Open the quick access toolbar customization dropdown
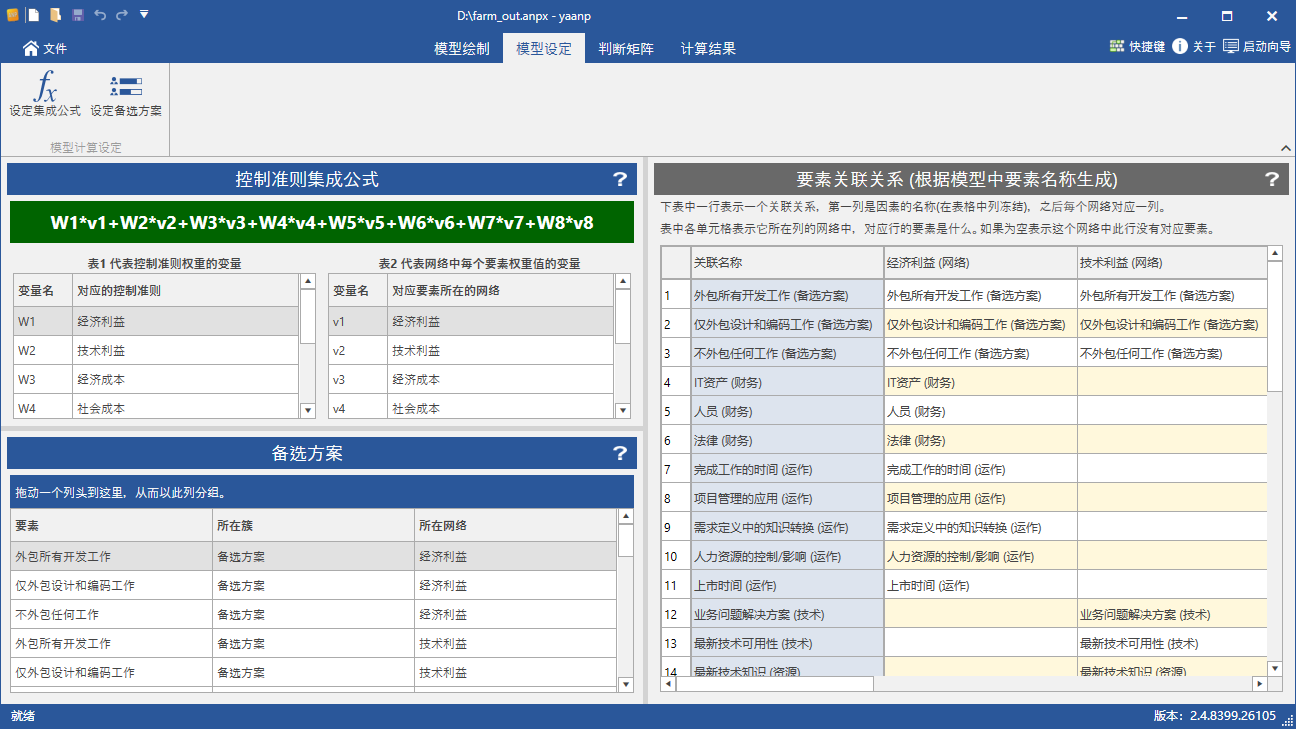 [x=143, y=14]
